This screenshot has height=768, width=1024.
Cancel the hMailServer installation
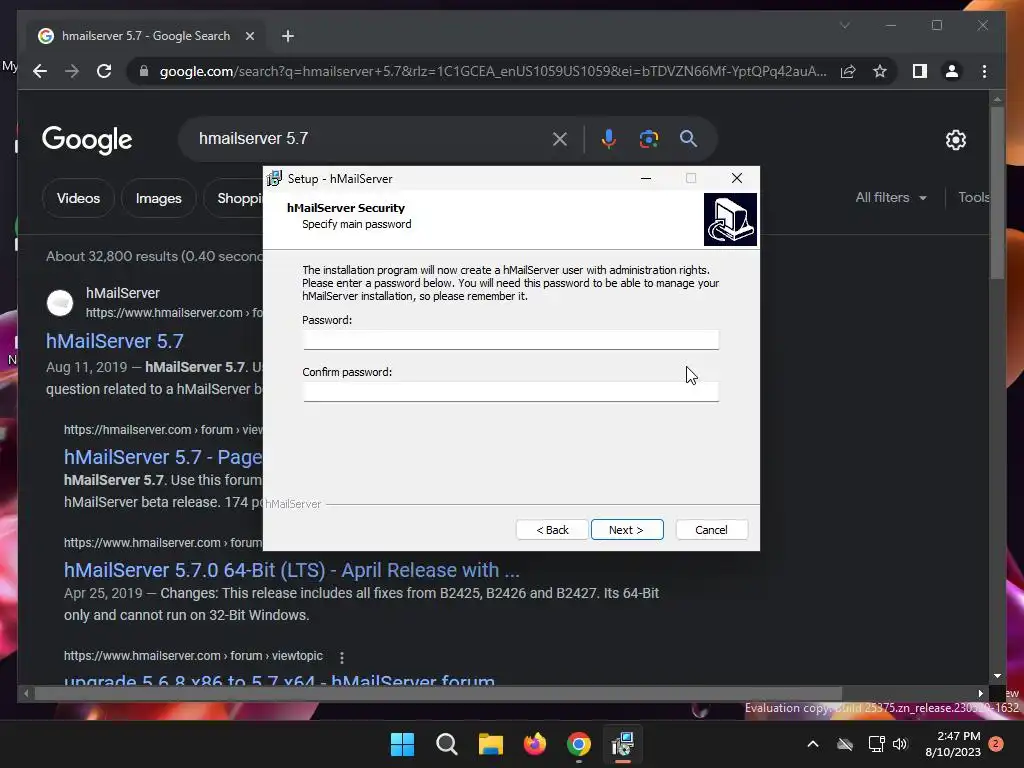(x=711, y=530)
